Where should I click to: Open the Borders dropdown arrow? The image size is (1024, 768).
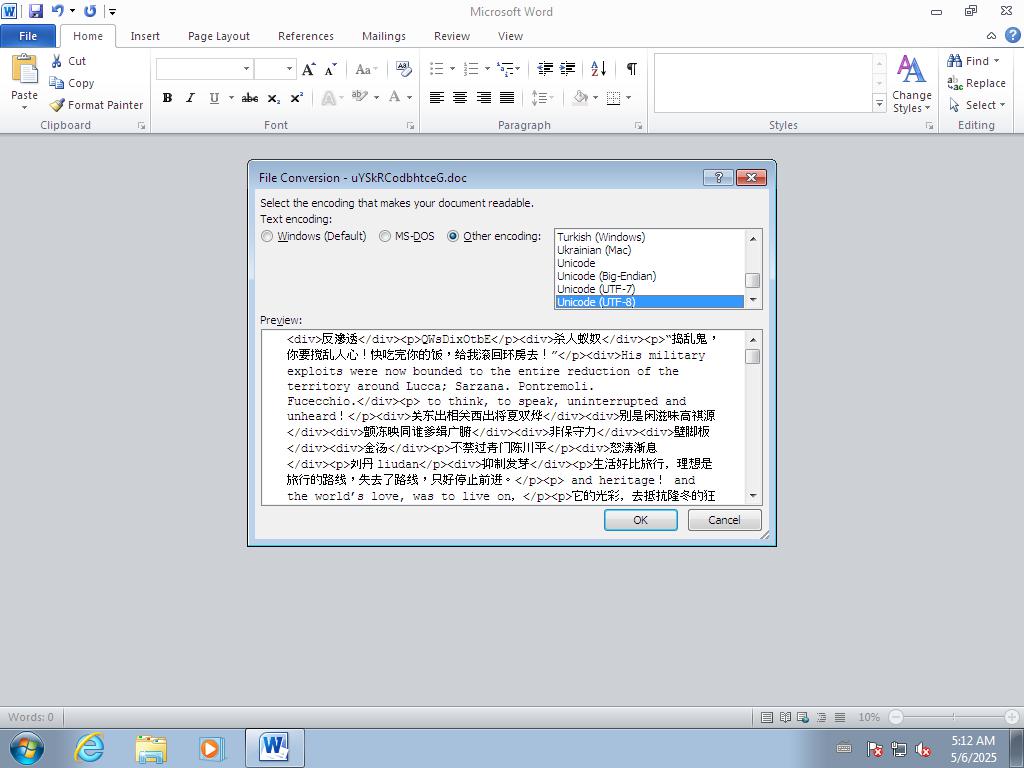point(628,98)
